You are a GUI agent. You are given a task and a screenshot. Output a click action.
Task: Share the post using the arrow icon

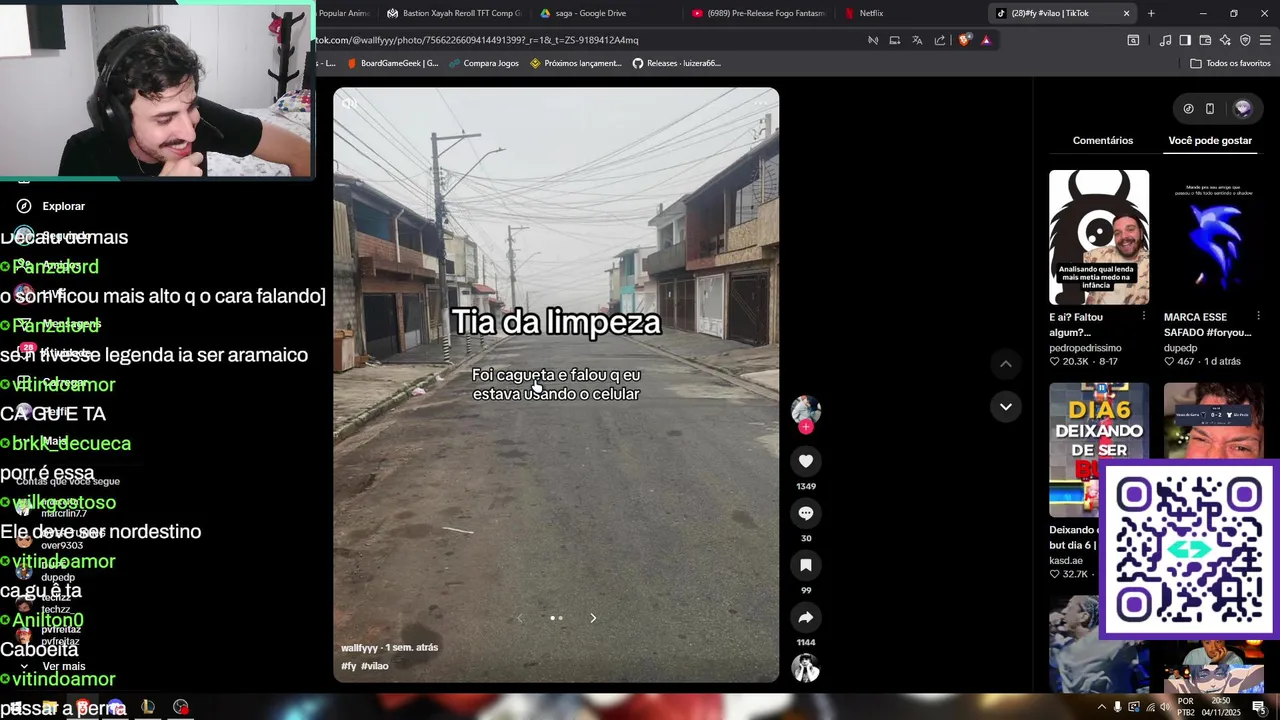coord(806,617)
